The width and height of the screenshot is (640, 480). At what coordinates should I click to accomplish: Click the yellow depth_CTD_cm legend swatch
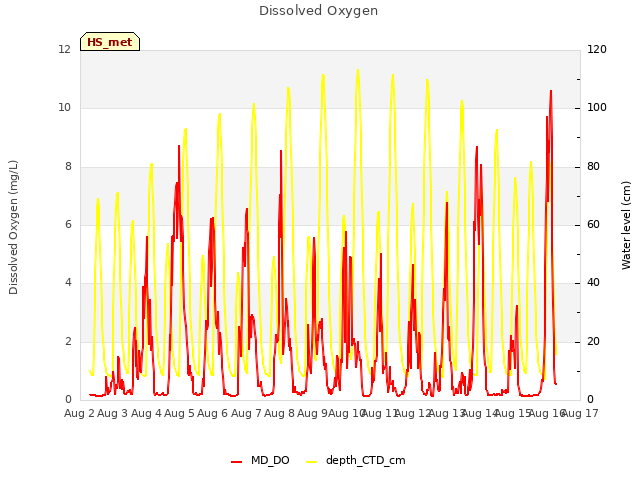(311, 462)
